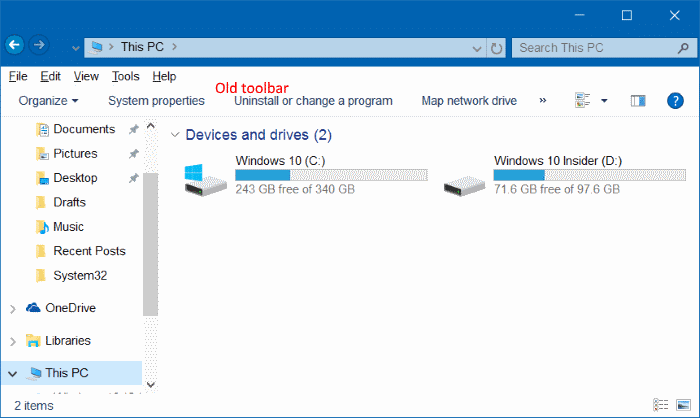Select the Windows 10 (C:) drive icon
700x418 pixels.
click(x=205, y=180)
